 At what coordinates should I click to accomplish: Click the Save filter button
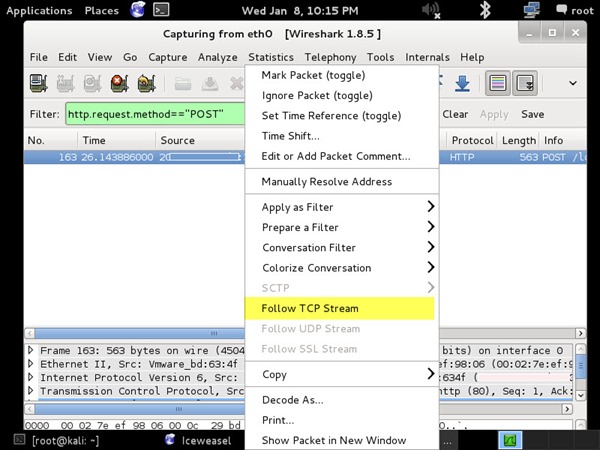coord(532,114)
